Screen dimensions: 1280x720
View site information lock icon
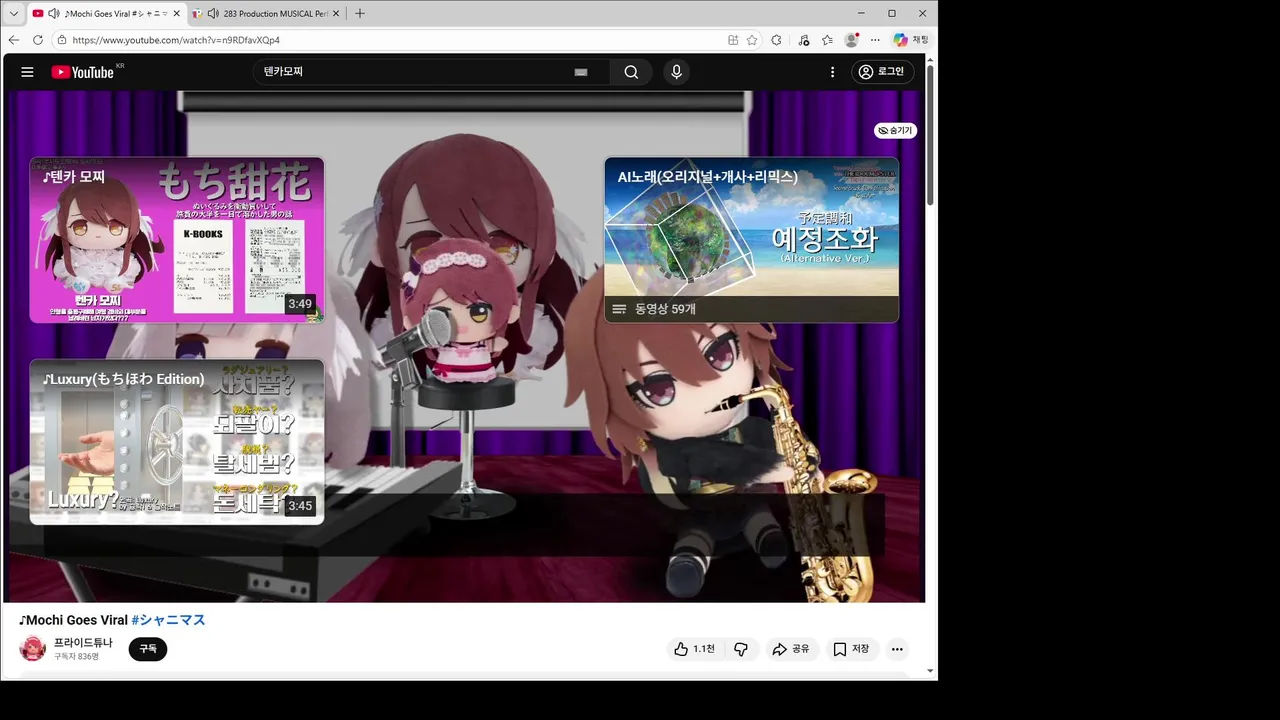pyautogui.click(x=62, y=40)
